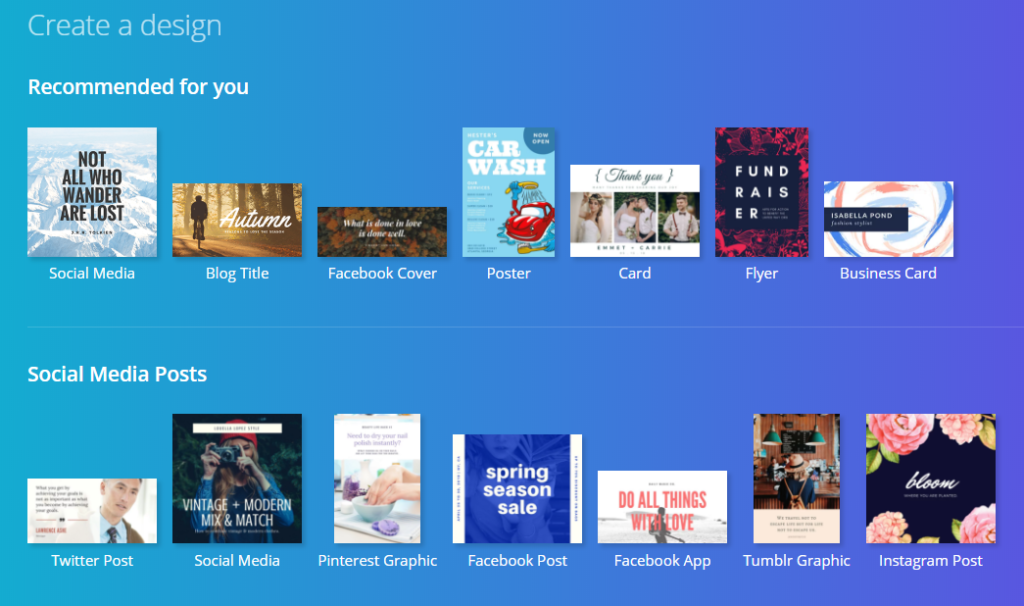Select the Car Wash Poster template
Viewport: 1024px width, 606px height.
pyautogui.click(x=508, y=192)
